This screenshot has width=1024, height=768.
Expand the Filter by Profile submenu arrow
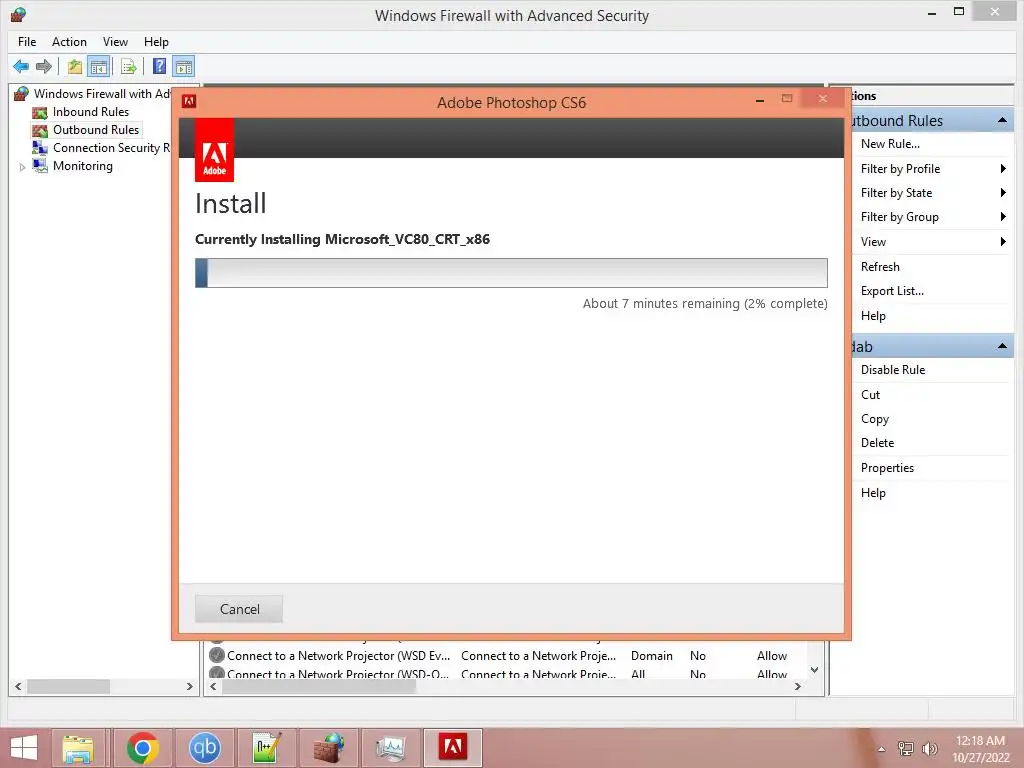click(x=1003, y=168)
